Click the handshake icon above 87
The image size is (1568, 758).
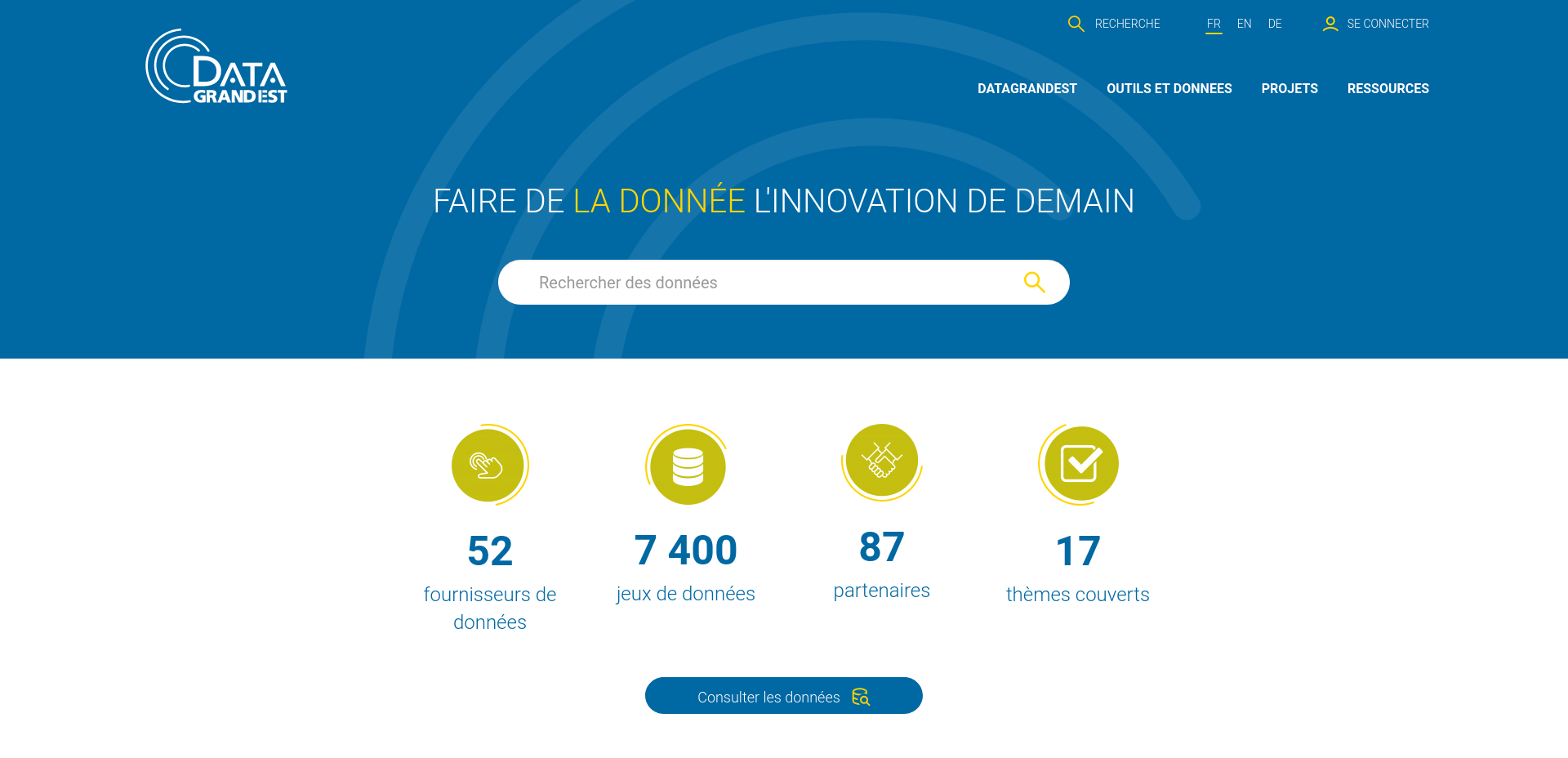(882, 462)
